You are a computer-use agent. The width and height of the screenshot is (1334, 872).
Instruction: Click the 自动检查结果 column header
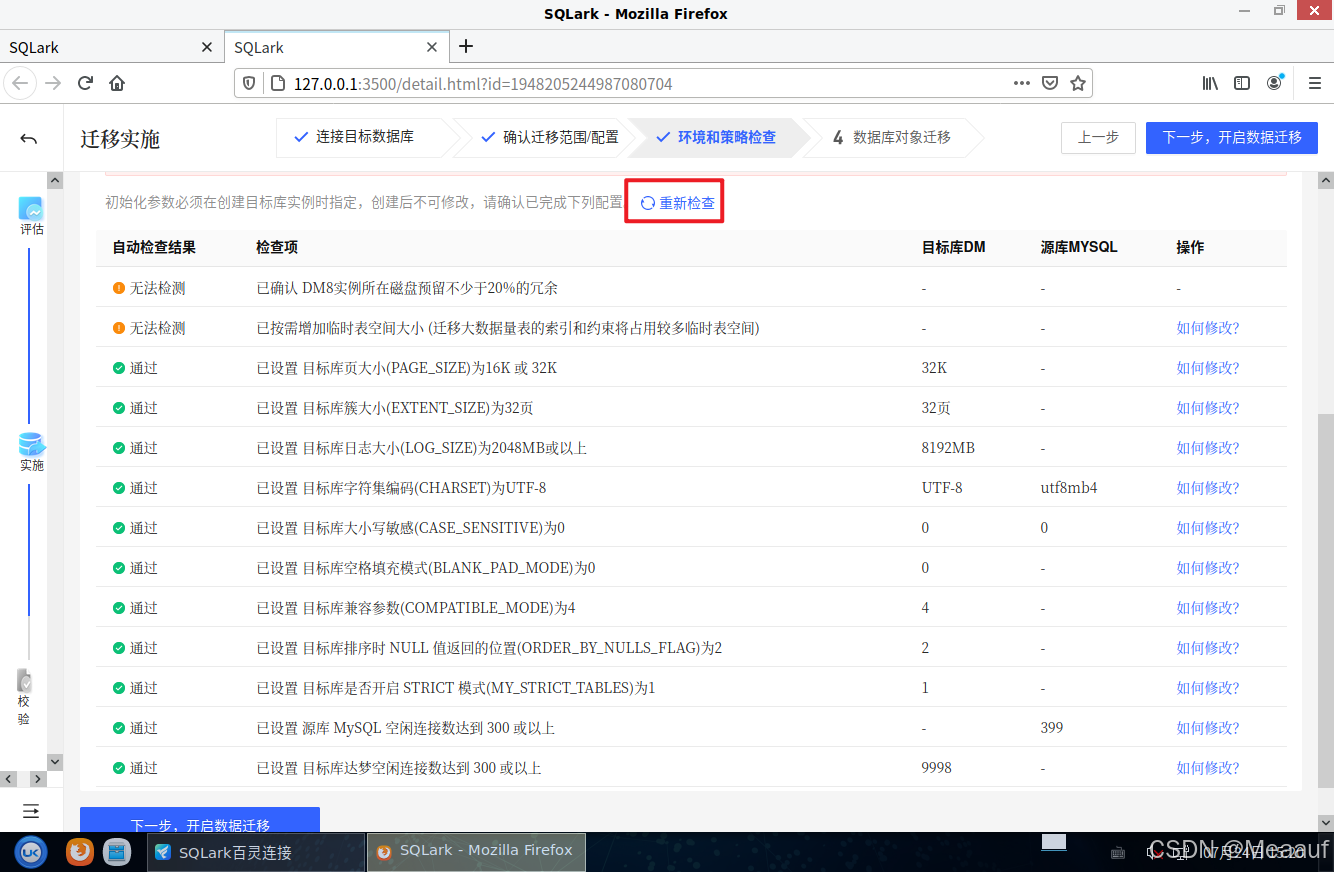tap(154, 247)
